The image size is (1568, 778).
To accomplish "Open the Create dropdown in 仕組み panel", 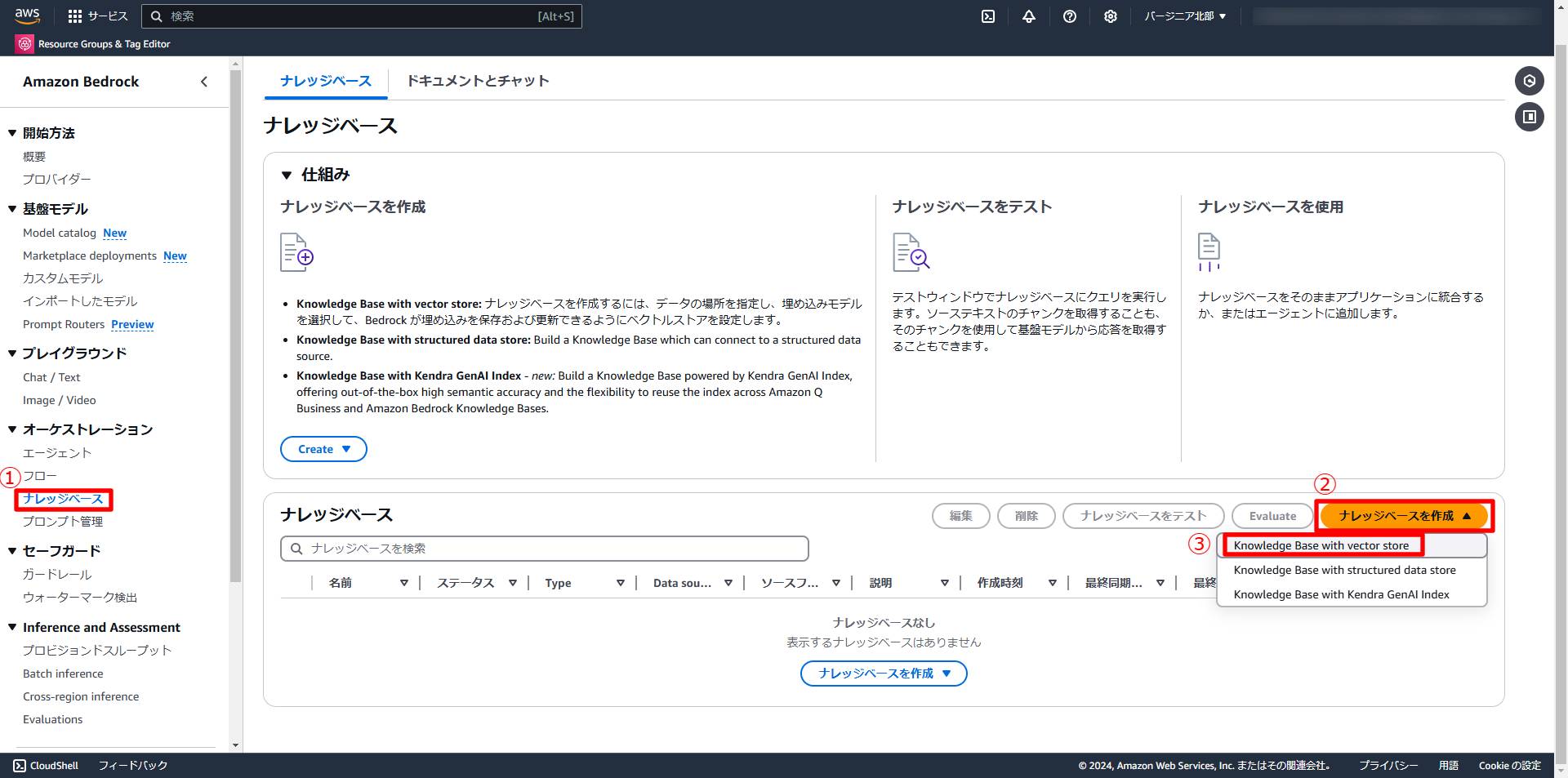I will [x=323, y=449].
